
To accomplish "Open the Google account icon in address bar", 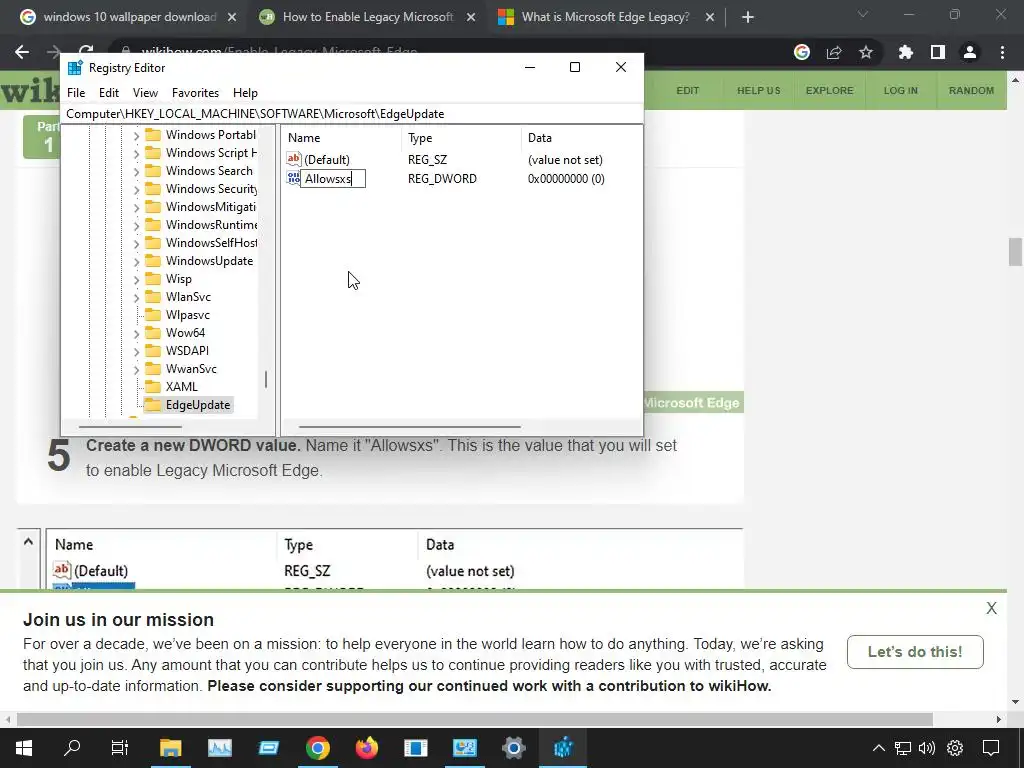I will coord(802,52).
